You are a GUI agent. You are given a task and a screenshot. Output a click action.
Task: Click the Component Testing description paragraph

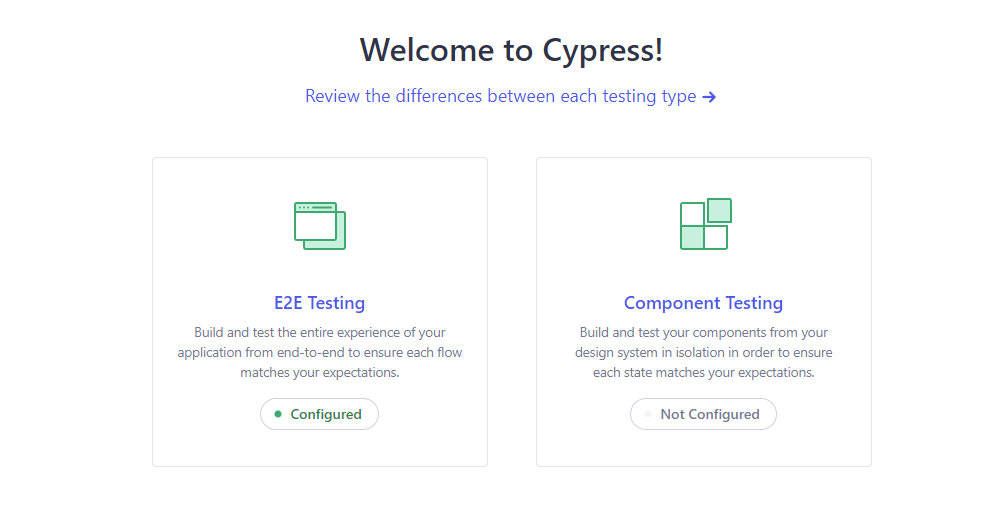pyautogui.click(x=703, y=352)
